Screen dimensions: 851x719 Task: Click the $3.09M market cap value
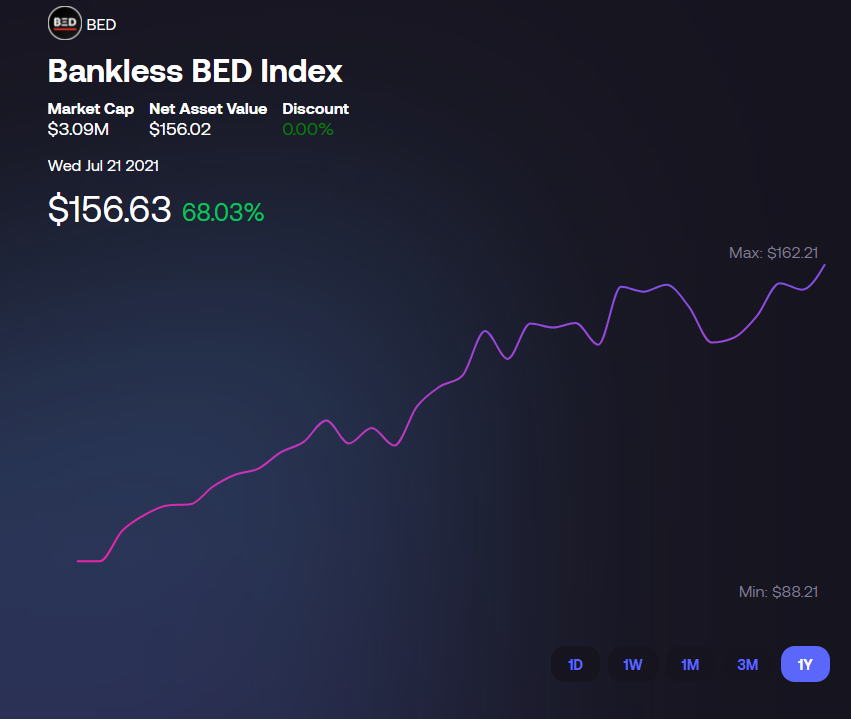point(78,129)
